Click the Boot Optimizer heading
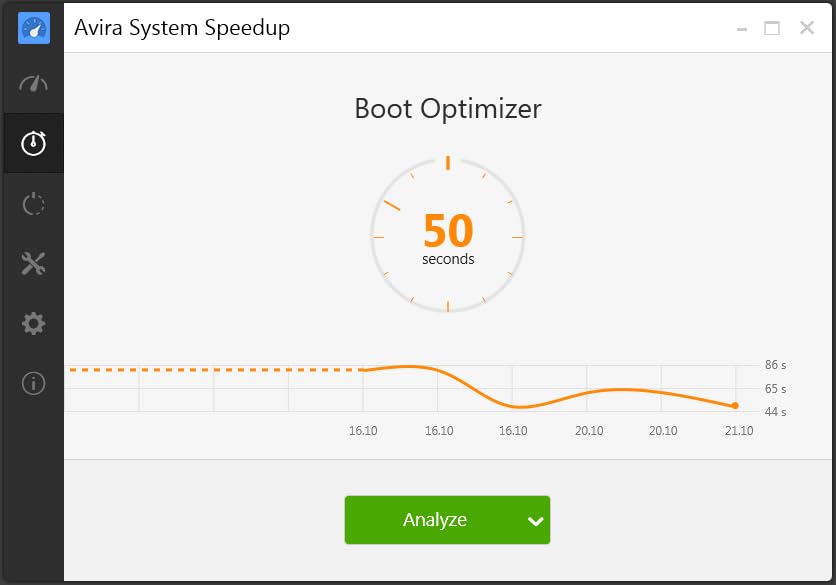Screen dimensions: 836x585 (x=448, y=108)
